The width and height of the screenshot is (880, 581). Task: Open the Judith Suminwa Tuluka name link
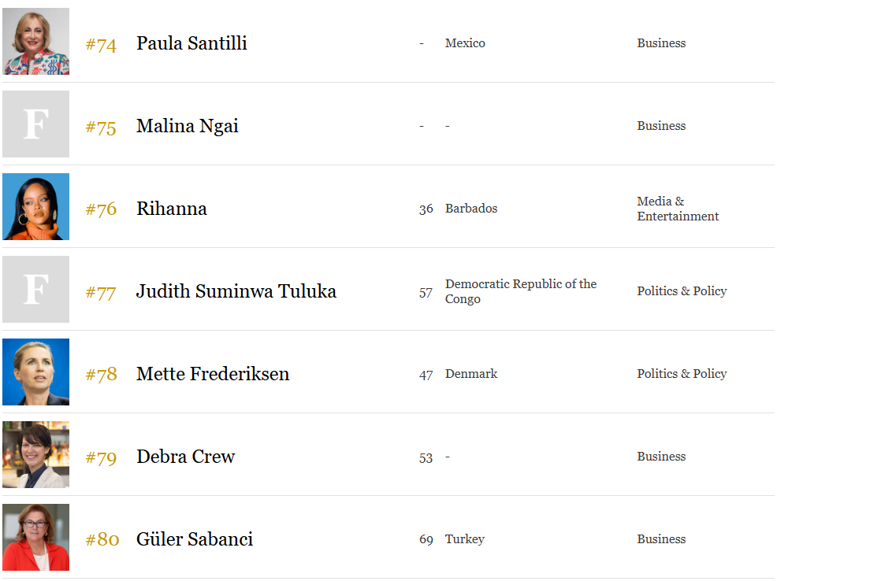pyautogui.click(x=236, y=291)
